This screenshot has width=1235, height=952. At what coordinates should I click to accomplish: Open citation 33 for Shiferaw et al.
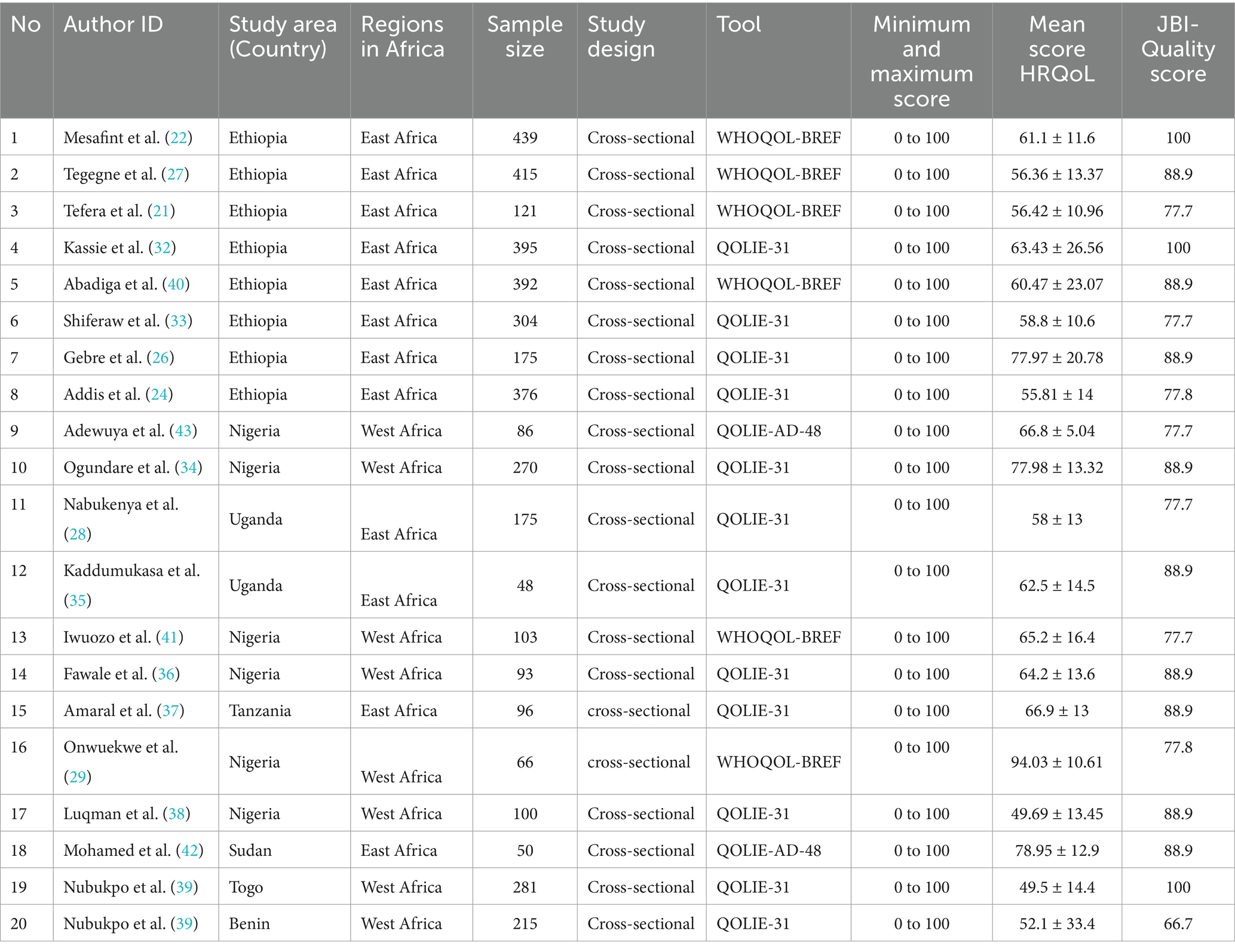179,321
